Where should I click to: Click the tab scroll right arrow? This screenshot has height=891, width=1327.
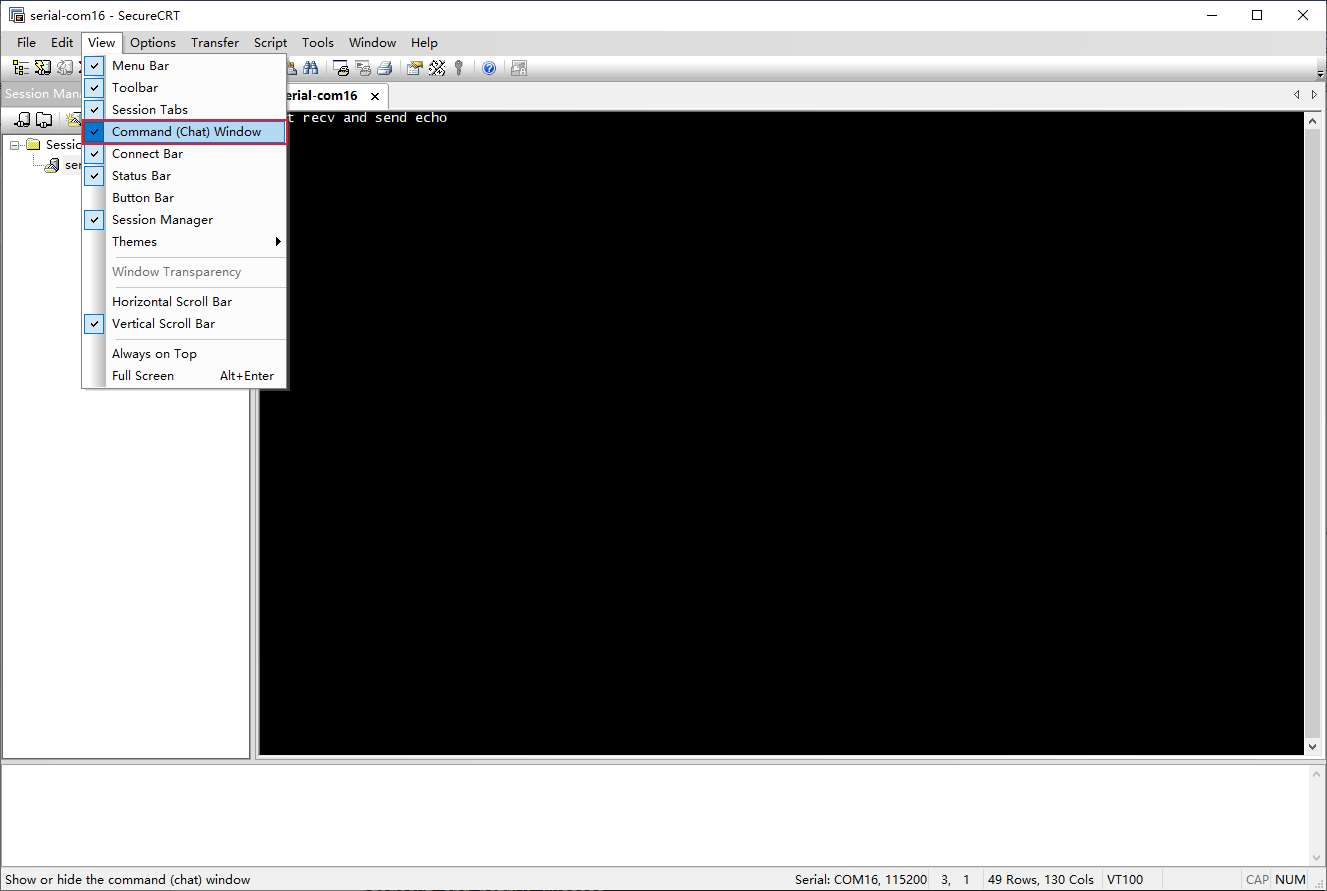[1314, 95]
